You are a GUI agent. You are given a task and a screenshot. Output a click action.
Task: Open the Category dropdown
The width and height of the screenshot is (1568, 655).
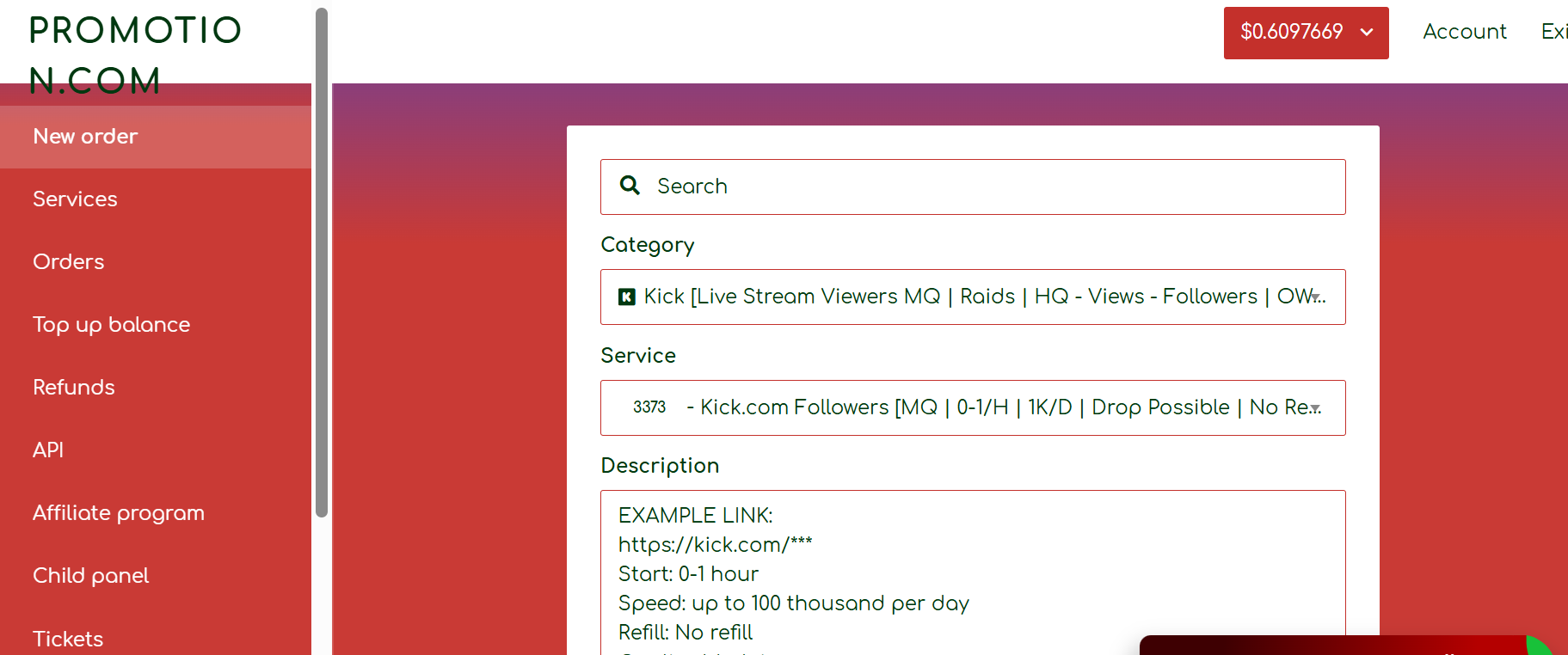pyautogui.click(x=973, y=297)
